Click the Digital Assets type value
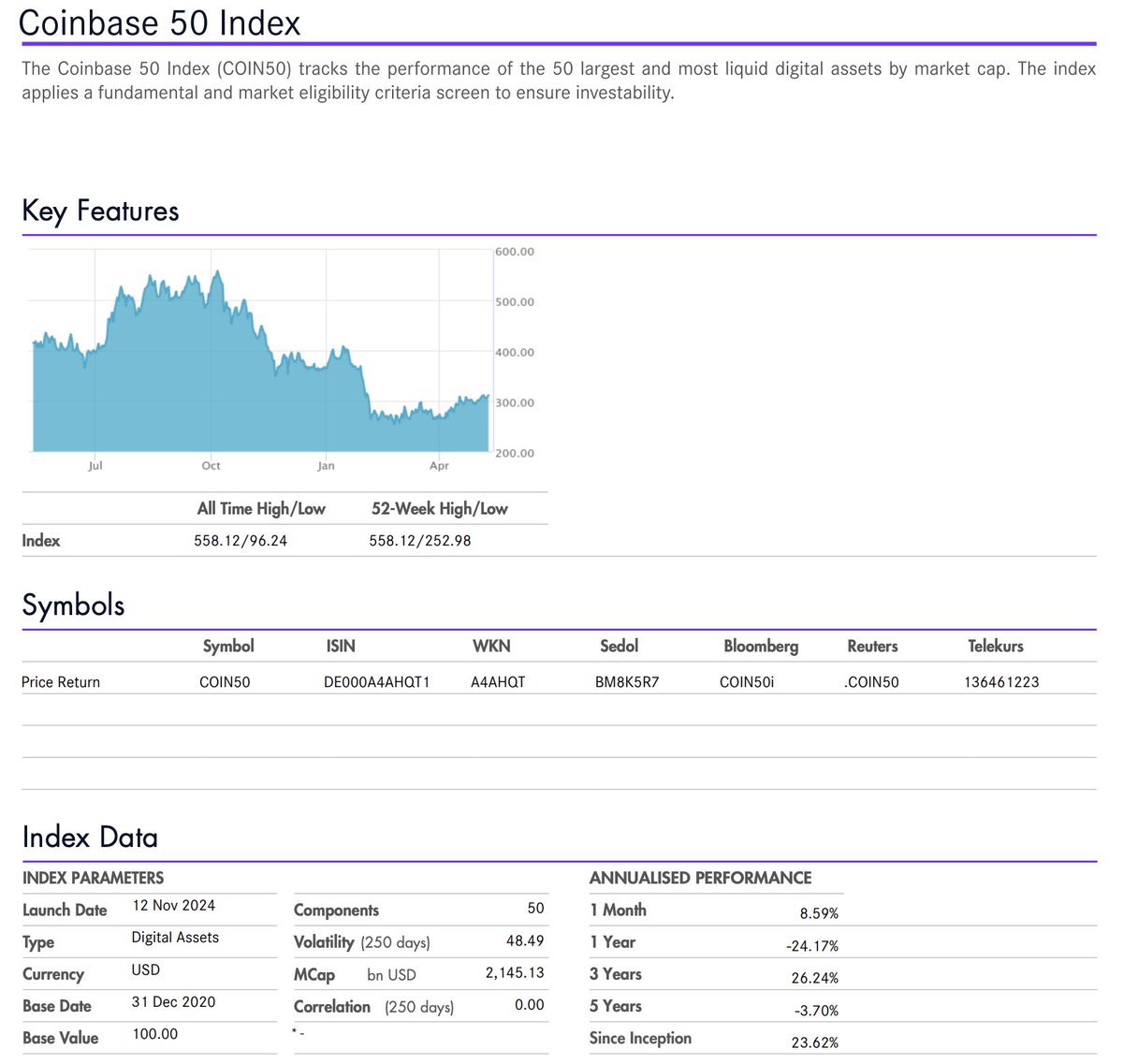Image resolution: width=1123 pixels, height=1064 pixels. (x=175, y=938)
